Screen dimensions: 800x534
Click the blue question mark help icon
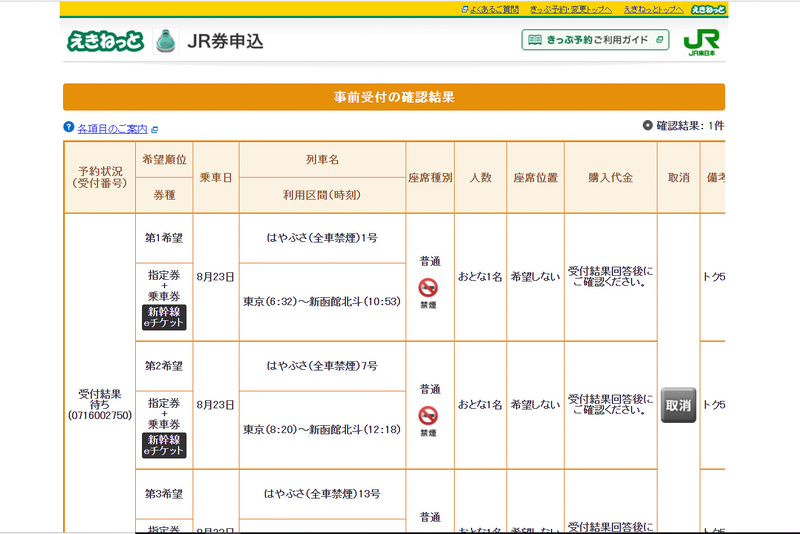[69, 127]
